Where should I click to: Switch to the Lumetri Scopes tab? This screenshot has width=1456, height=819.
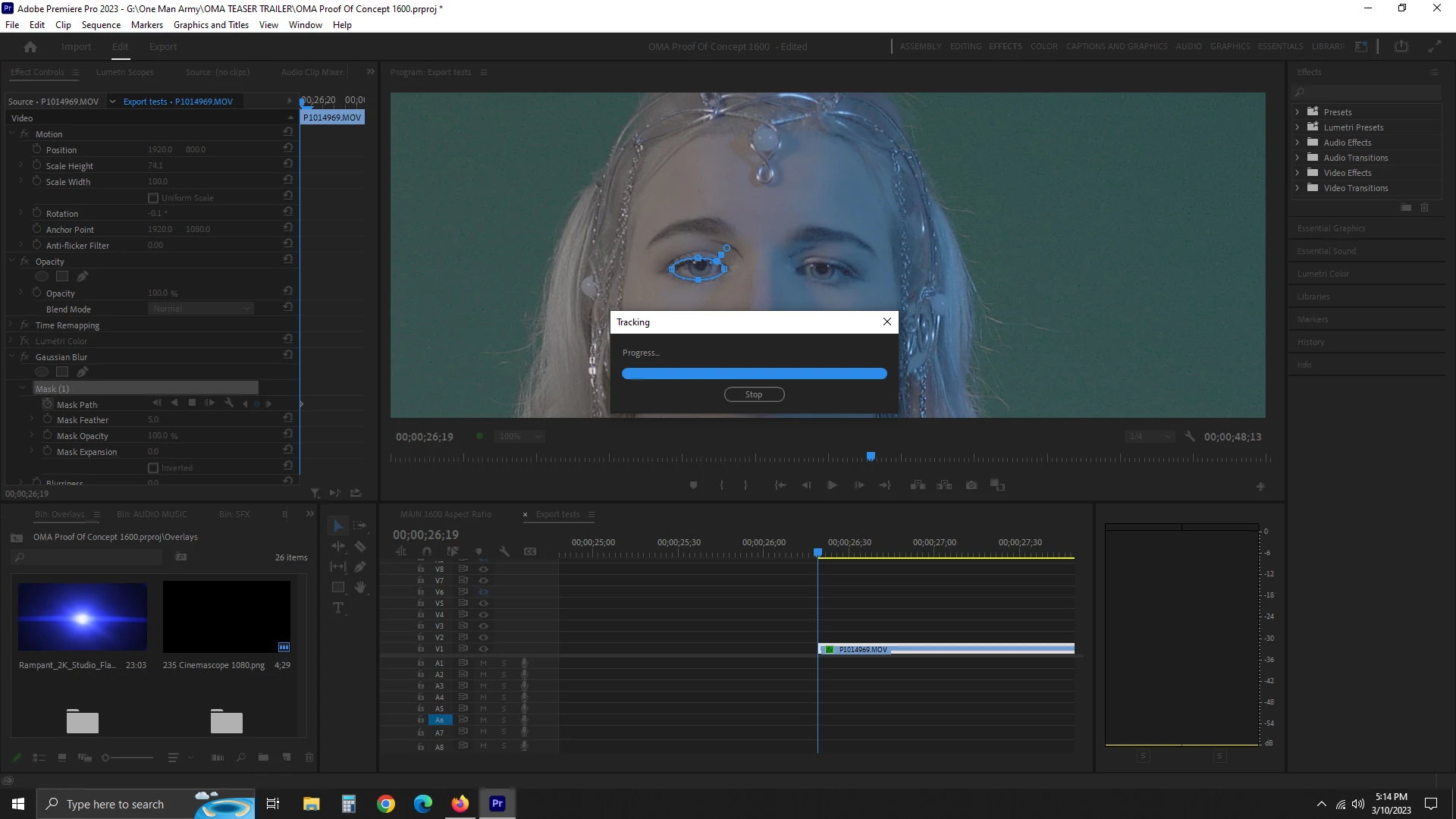[124, 72]
